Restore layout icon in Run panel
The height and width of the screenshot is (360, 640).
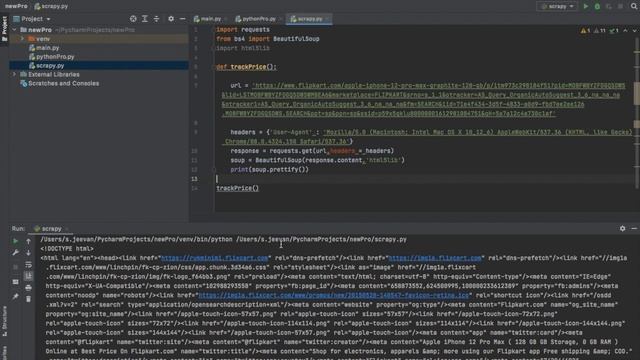click(15, 282)
